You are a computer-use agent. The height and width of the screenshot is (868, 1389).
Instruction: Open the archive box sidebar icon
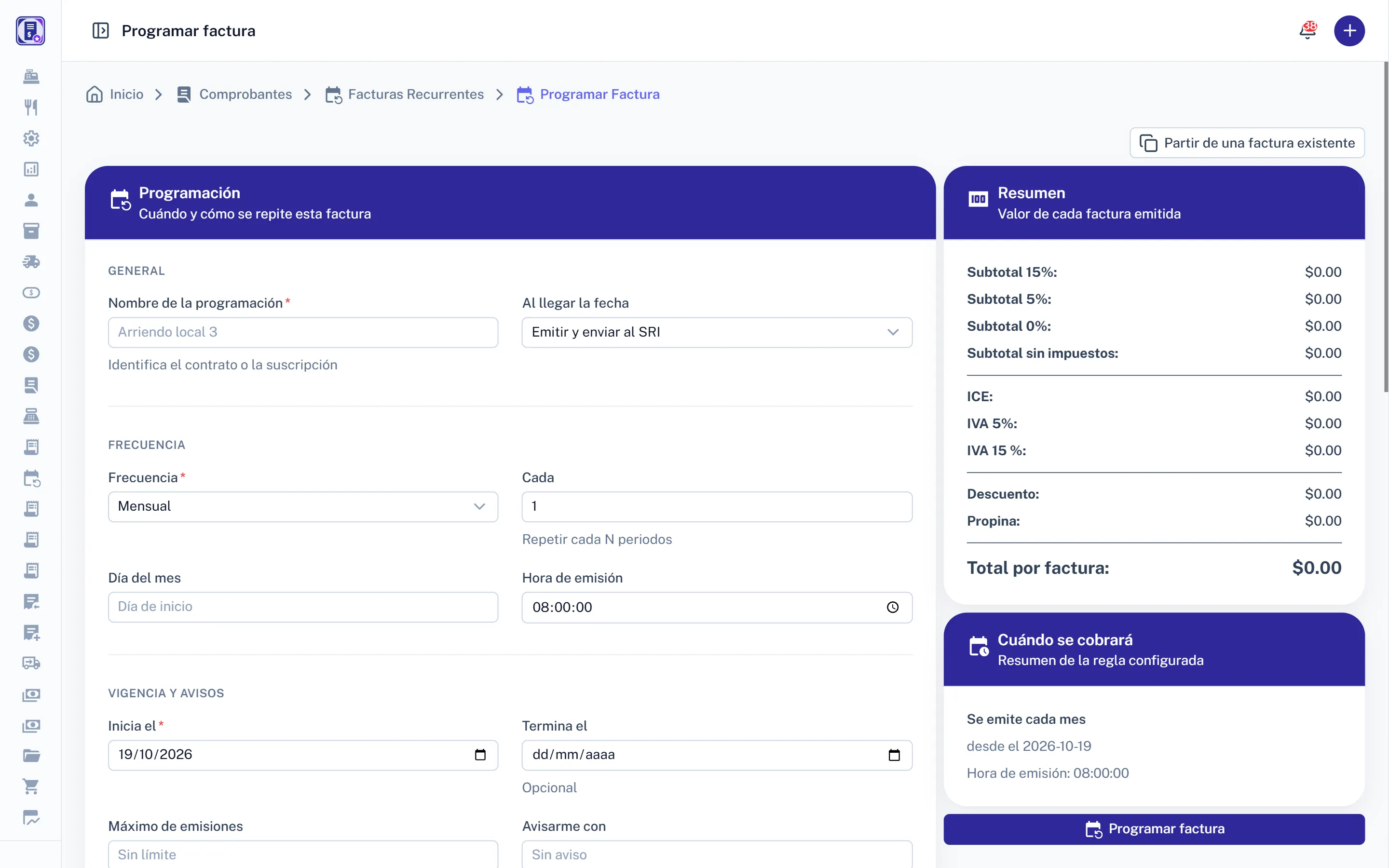[x=31, y=231]
